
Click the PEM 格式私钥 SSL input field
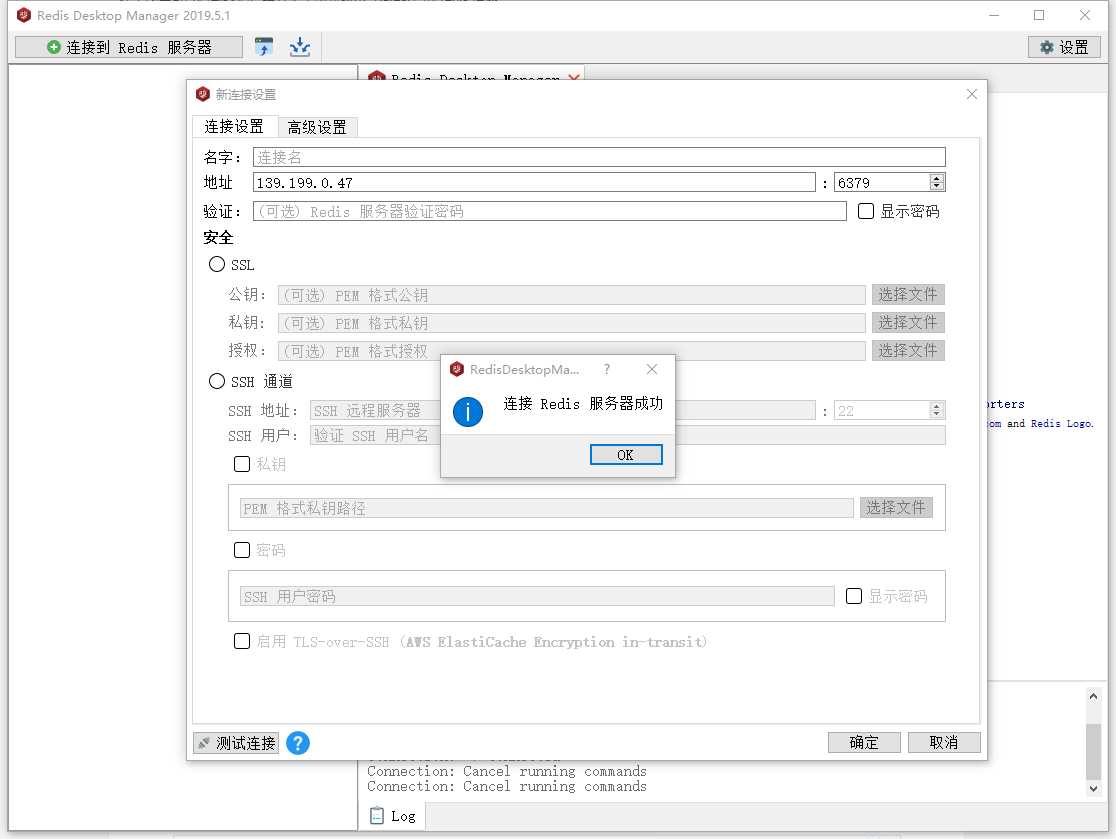point(572,323)
